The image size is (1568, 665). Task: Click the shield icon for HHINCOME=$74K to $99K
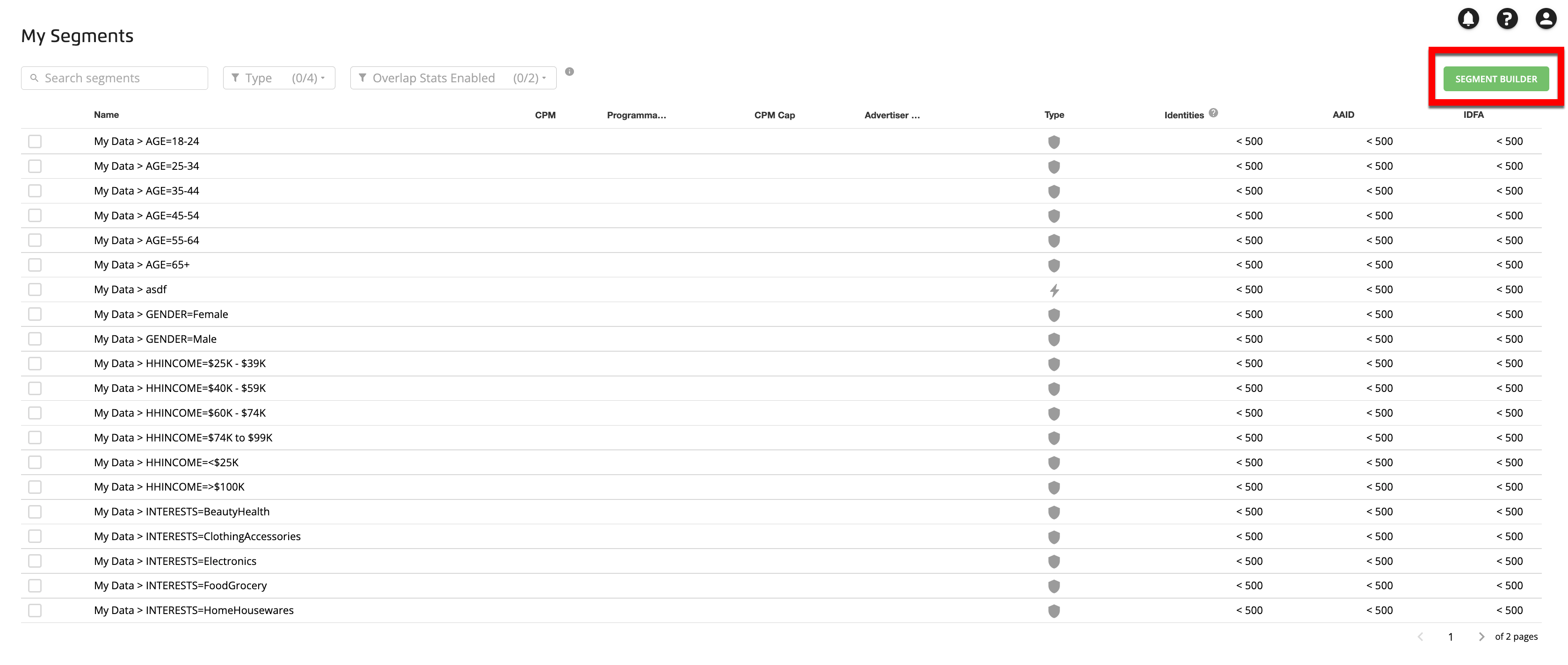1054,438
